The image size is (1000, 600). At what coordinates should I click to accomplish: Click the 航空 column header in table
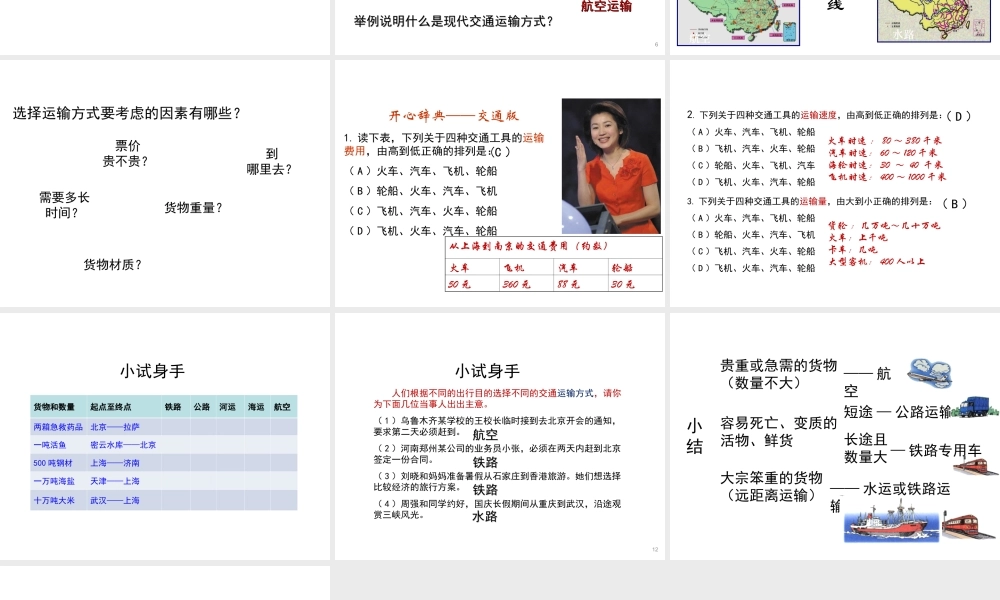coord(282,407)
